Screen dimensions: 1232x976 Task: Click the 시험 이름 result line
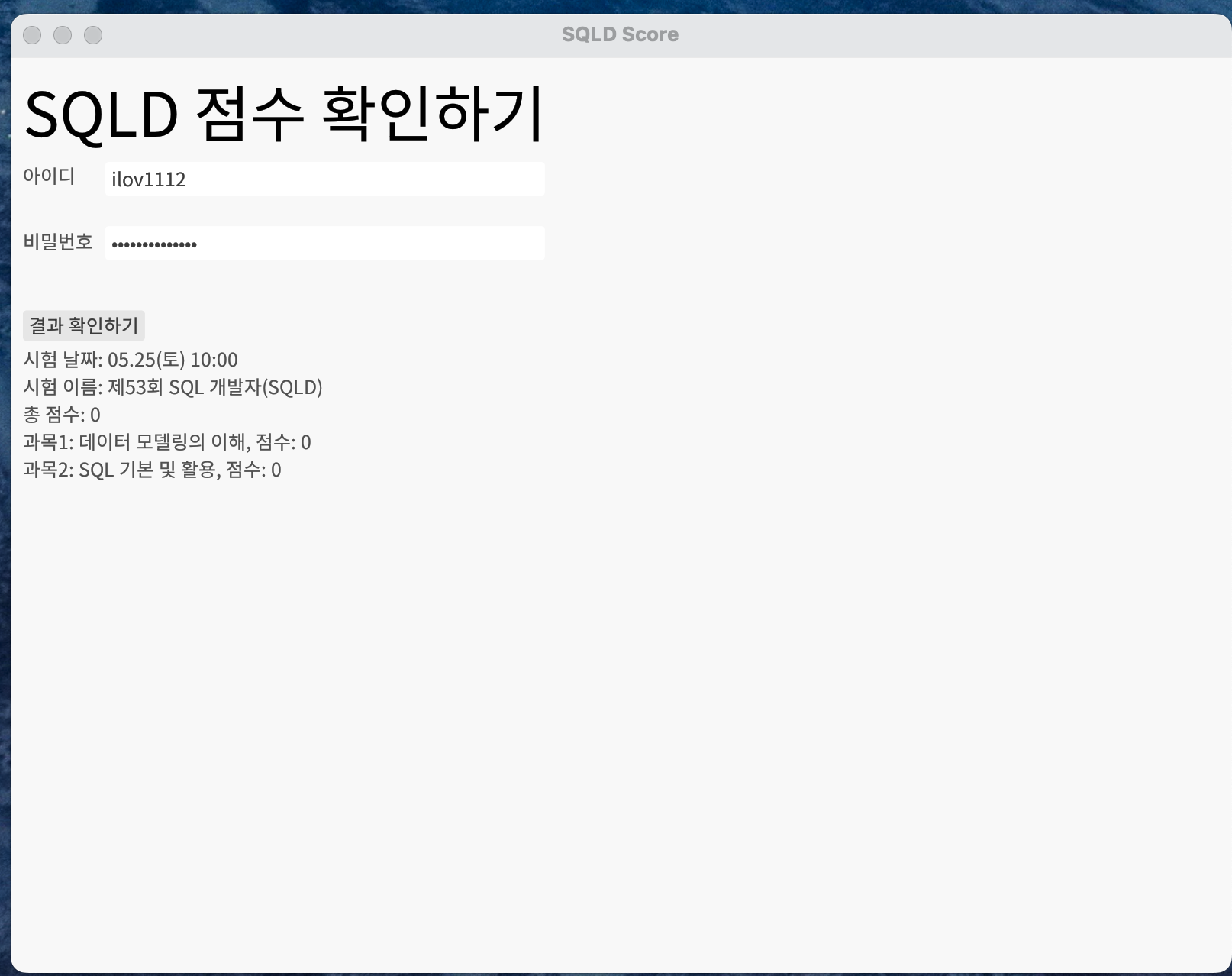point(173,387)
